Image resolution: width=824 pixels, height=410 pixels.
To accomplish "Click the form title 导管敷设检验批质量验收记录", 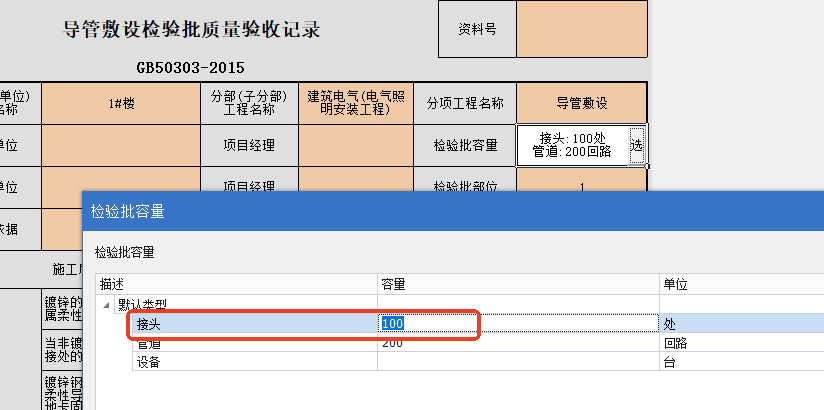I will (x=191, y=29).
